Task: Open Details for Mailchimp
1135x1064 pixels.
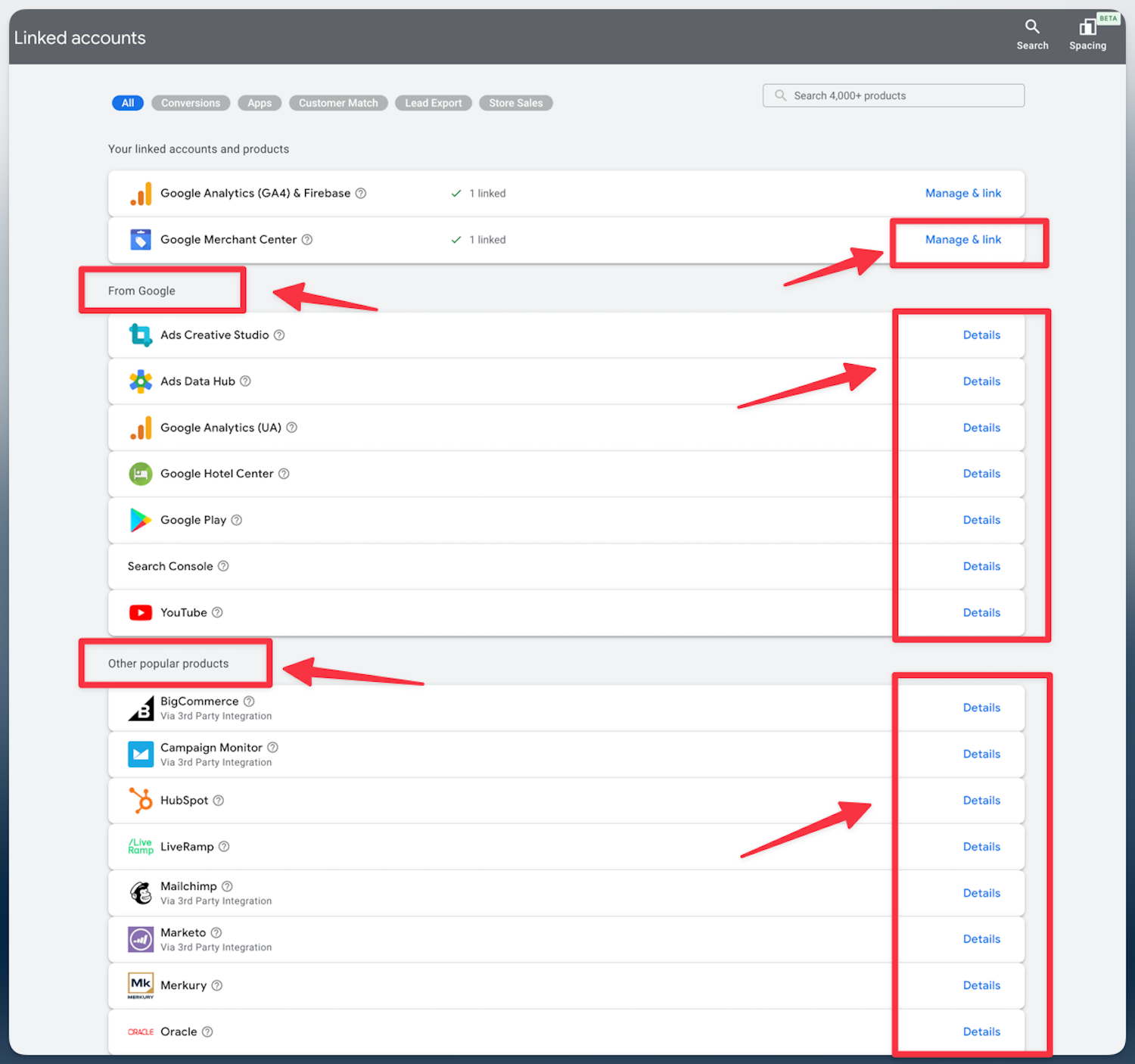Action: (x=981, y=894)
